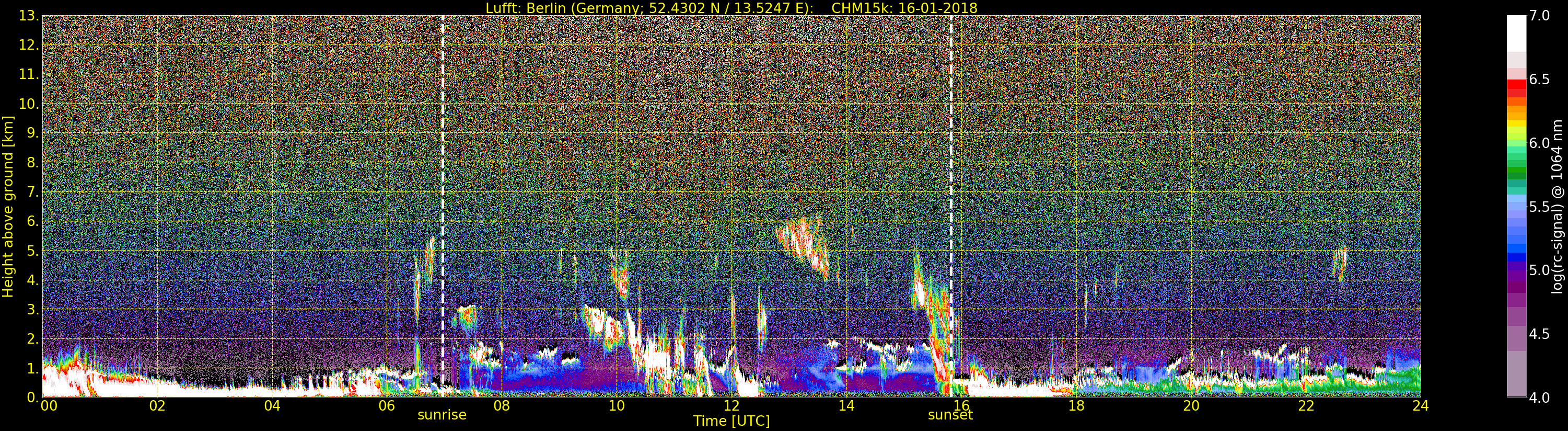1568x431 pixels.
Task: Click the white top of the colorbar near 7.0
Action: pos(1516,33)
